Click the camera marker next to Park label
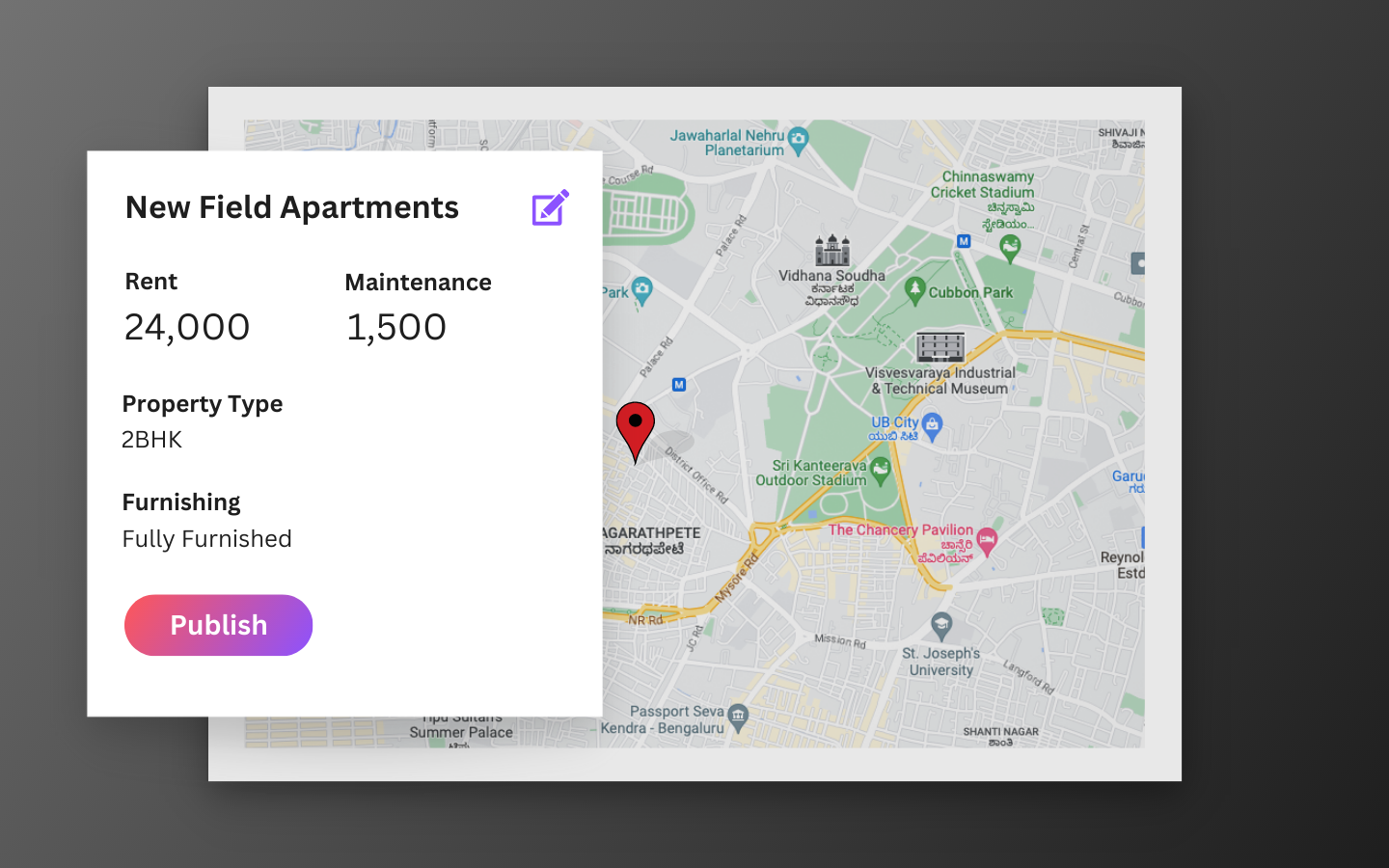 pos(642,291)
